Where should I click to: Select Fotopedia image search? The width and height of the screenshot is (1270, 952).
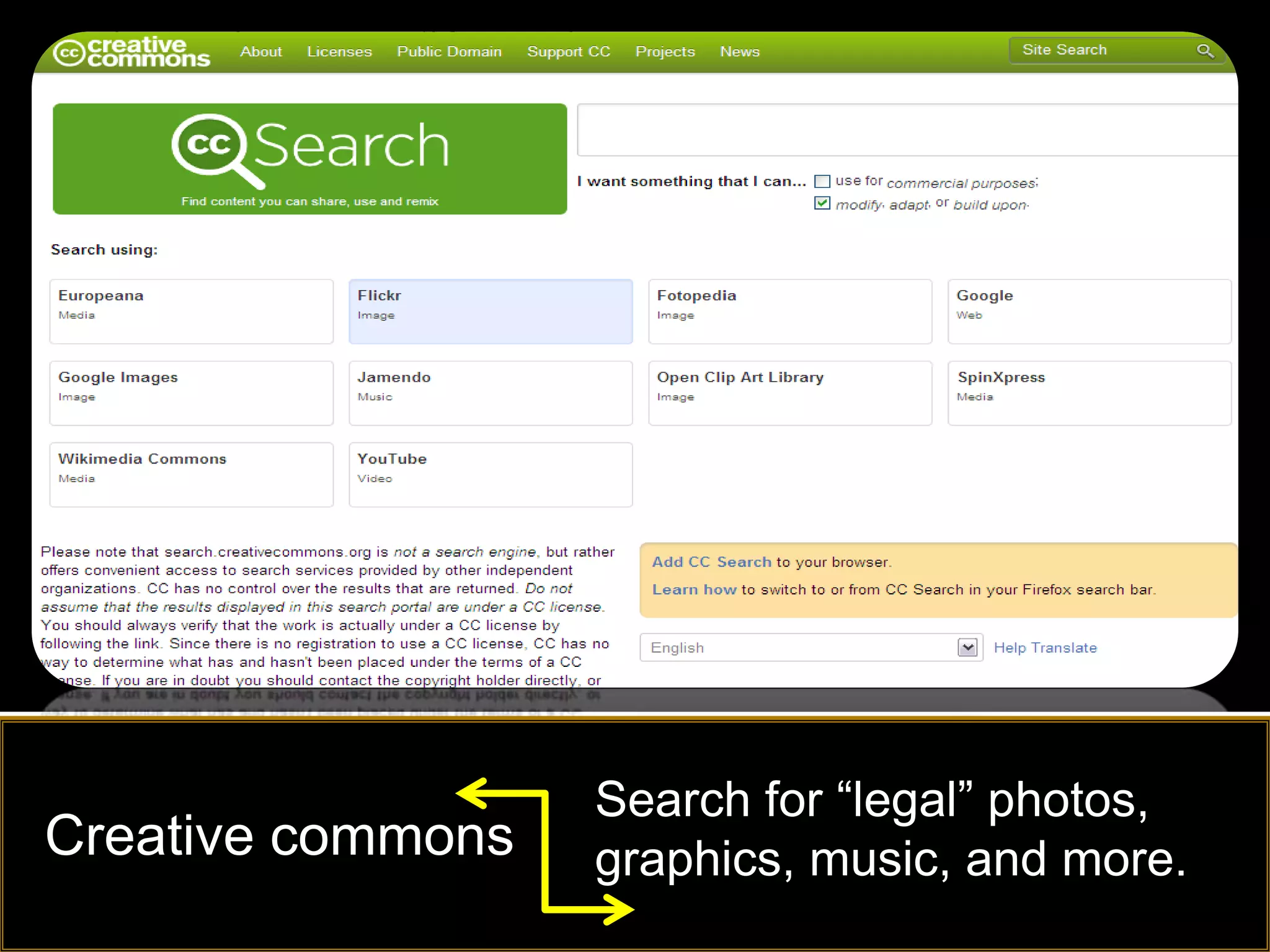pos(790,311)
